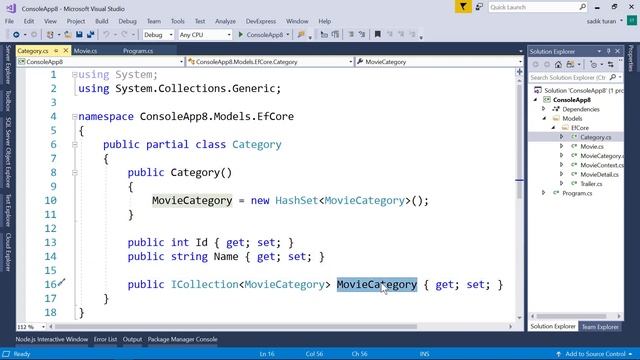Open the Build menu
Image resolution: width=640 pixels, height=360 pixels.
point(102,21)
